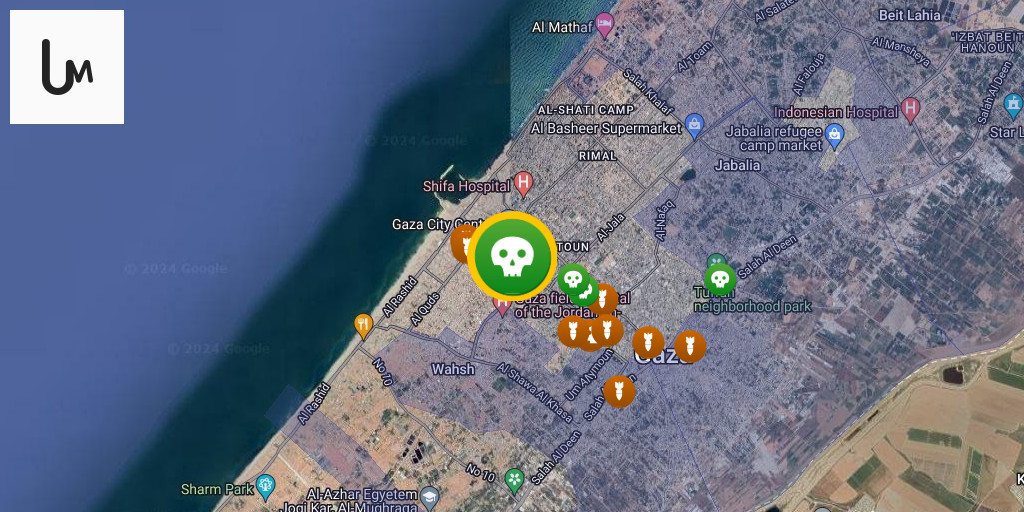Select the lowest orange bomb marker
Viewport: 1024px width, 512px height.
(619, 391)
